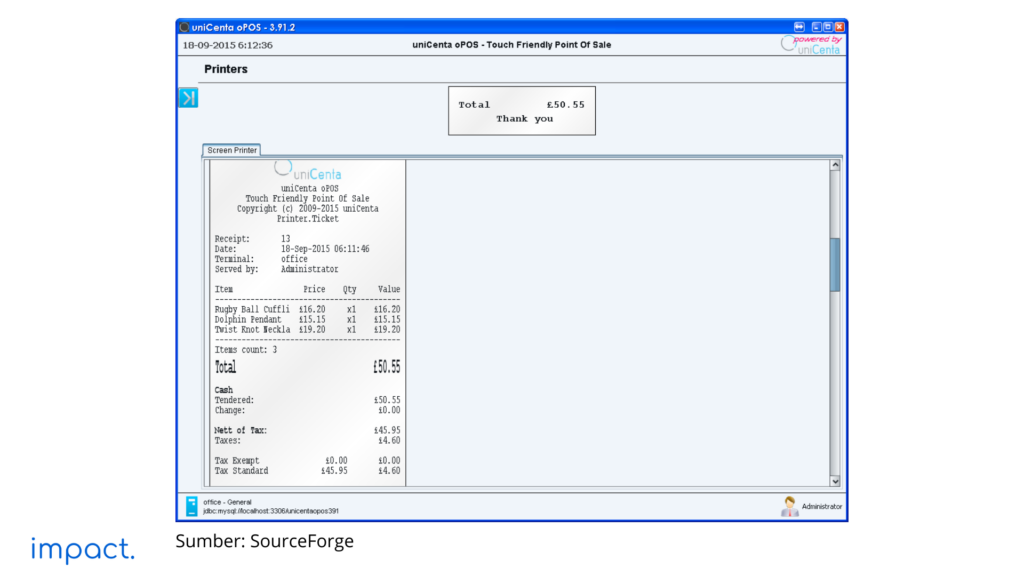
Task: Click the blue terminal icon in status bar
Action: click(191, 507)
